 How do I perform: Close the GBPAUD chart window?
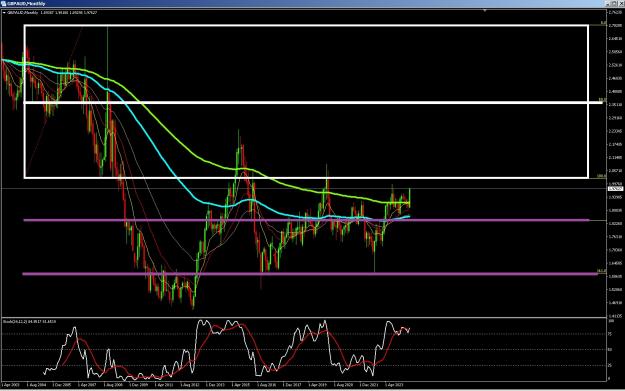tap(621, 4)
